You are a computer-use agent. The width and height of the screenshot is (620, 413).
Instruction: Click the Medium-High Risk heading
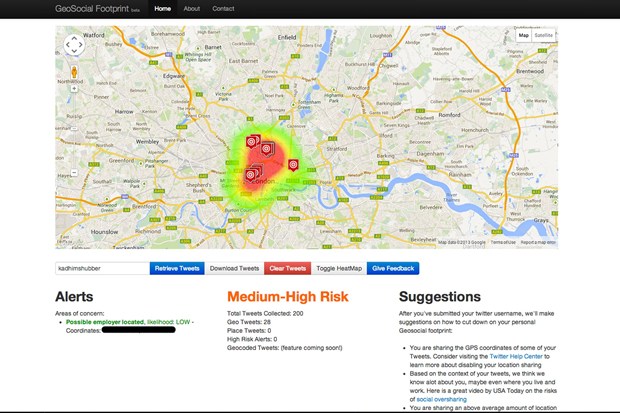(x=288, y=297)
